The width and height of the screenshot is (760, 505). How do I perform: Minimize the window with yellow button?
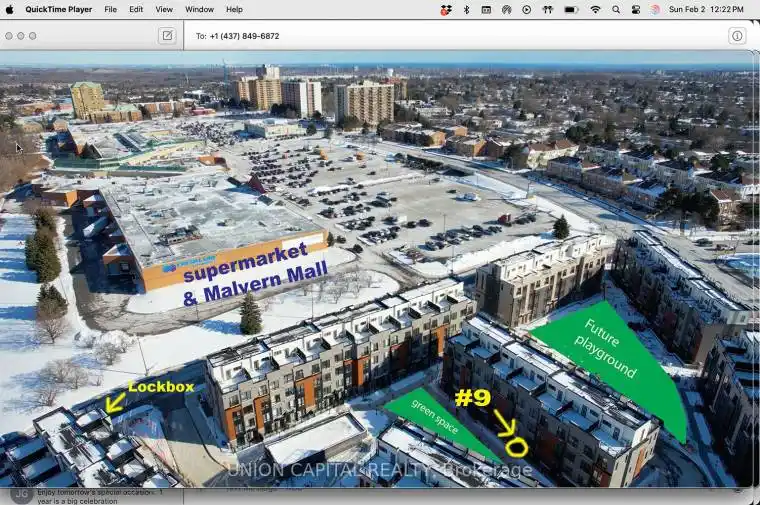click(x=20, y=36)
